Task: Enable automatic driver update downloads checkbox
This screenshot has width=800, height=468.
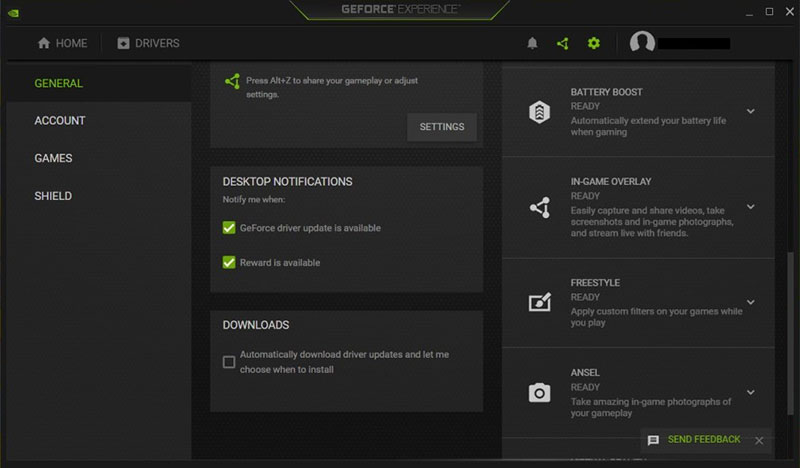Action: point(229,362)
